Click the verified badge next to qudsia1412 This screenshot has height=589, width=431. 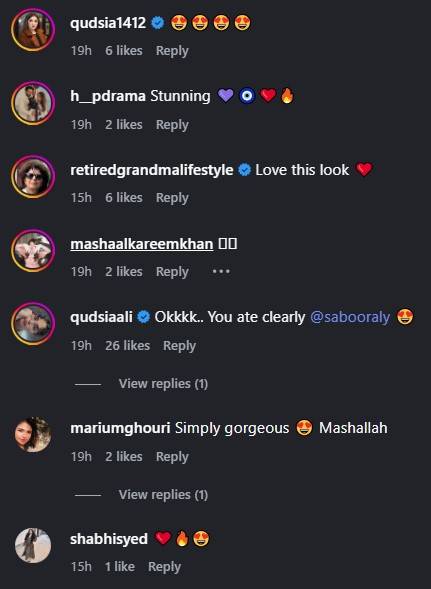pyautogui.click(x=158, y=23)
